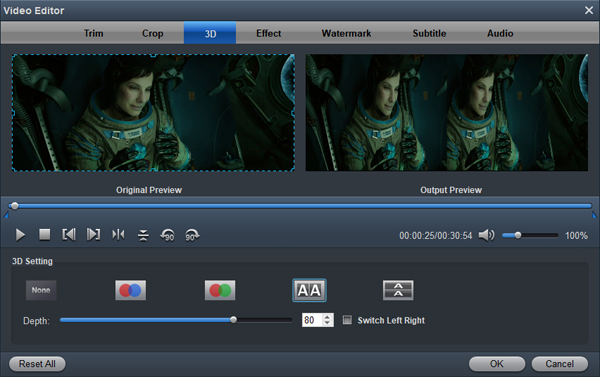The height and width of the screenshot is (377, 600).
Task: Close the Video Editor window
Action: [589, 10]
